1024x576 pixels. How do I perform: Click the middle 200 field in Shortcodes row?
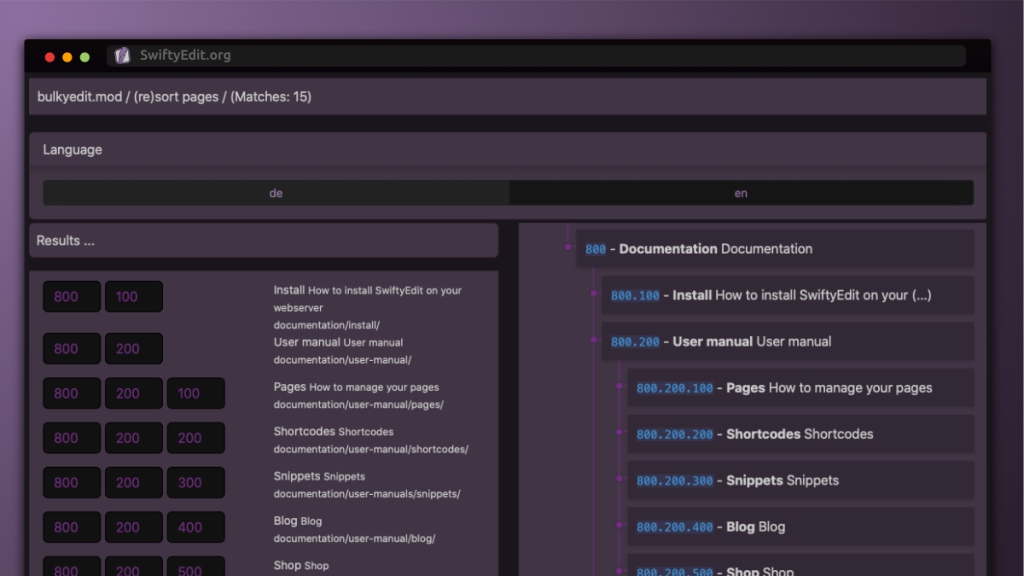point(134,438)
